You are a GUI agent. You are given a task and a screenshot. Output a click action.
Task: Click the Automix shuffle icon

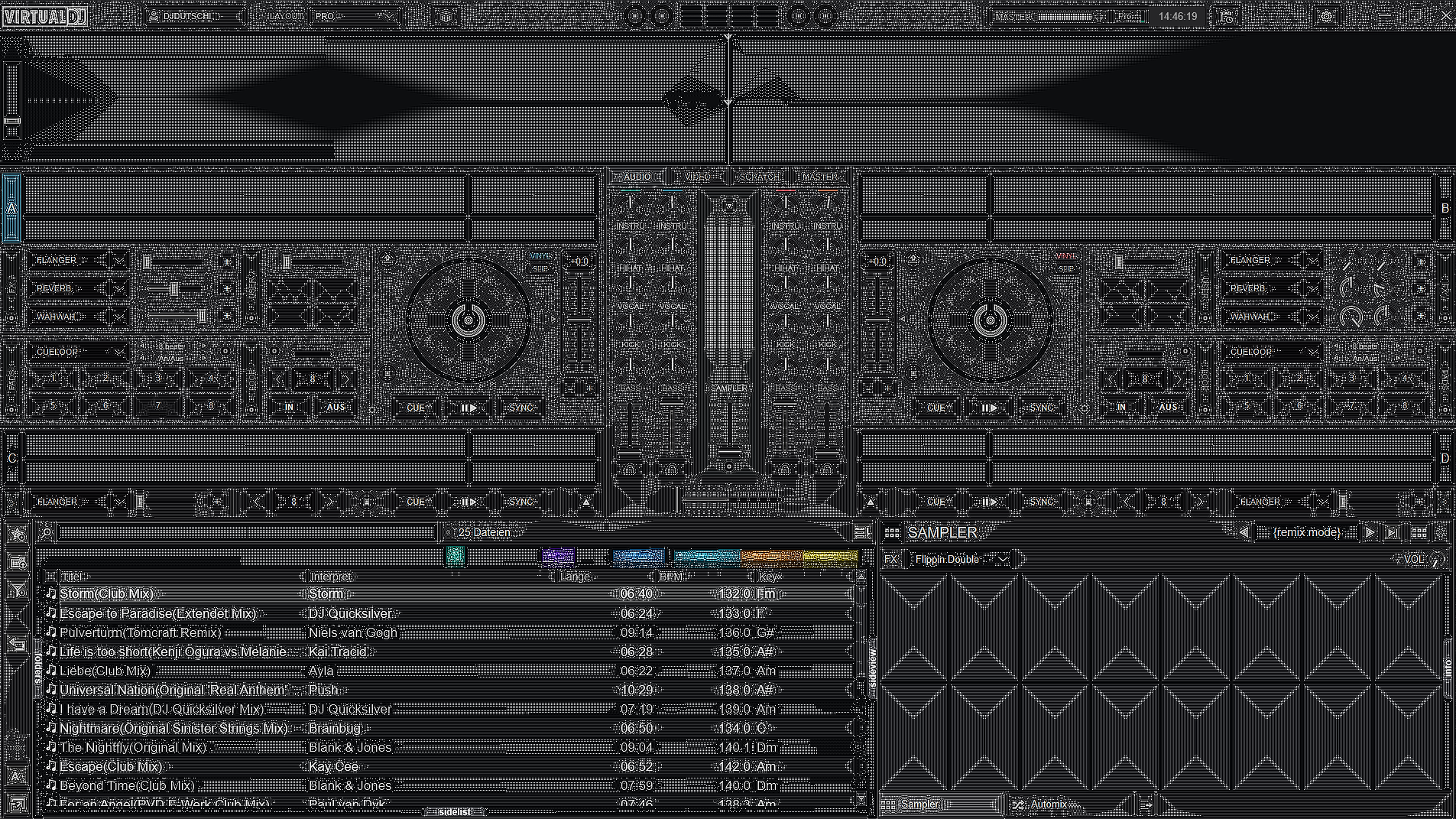(x=1018, y=804)
